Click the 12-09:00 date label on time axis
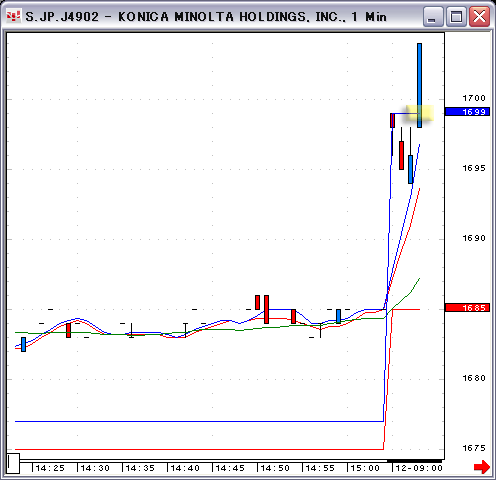Viewport: 496px width, 480px height. (419, 468)
